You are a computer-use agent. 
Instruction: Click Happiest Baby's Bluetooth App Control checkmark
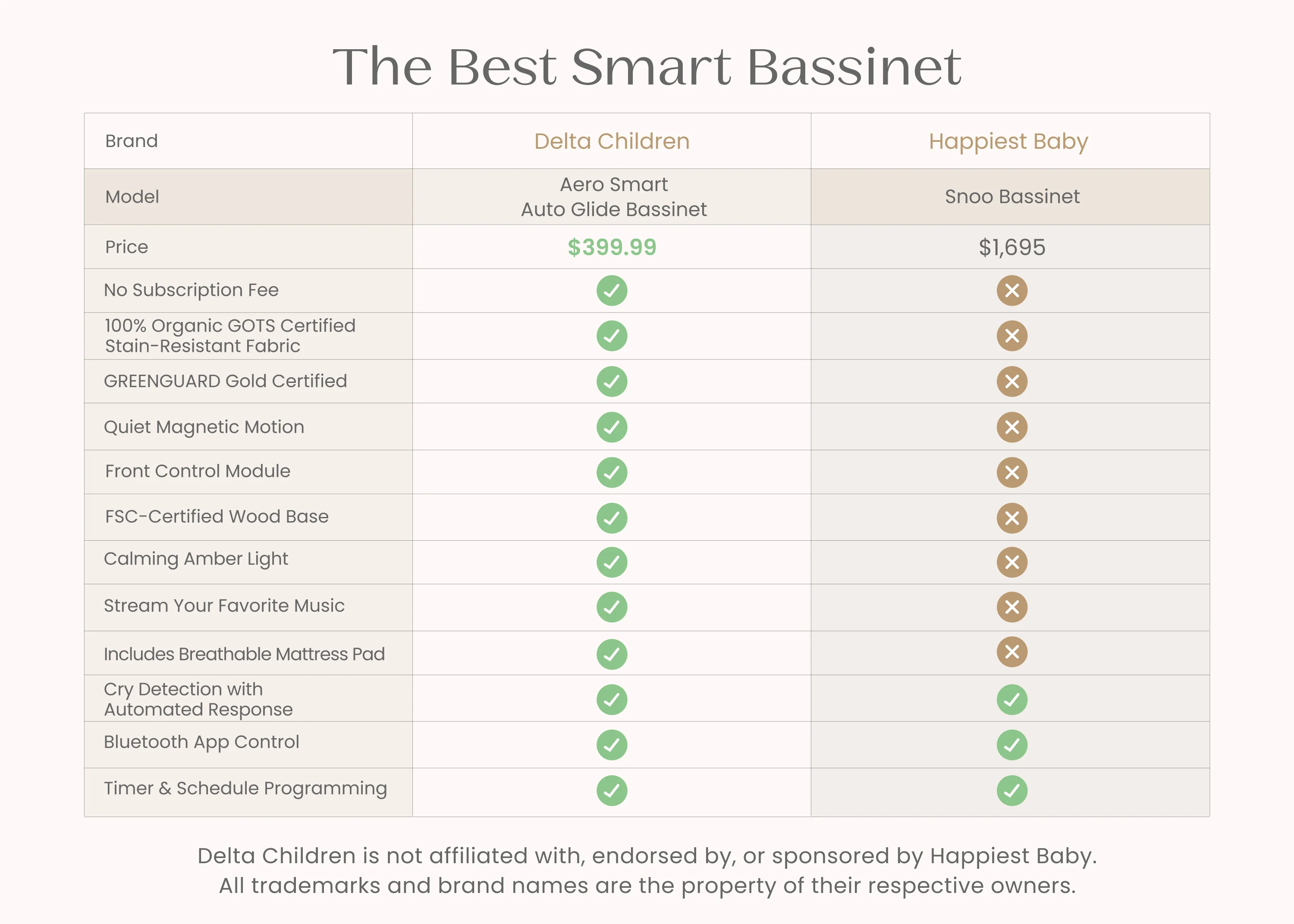click(x=1012, y=745)
